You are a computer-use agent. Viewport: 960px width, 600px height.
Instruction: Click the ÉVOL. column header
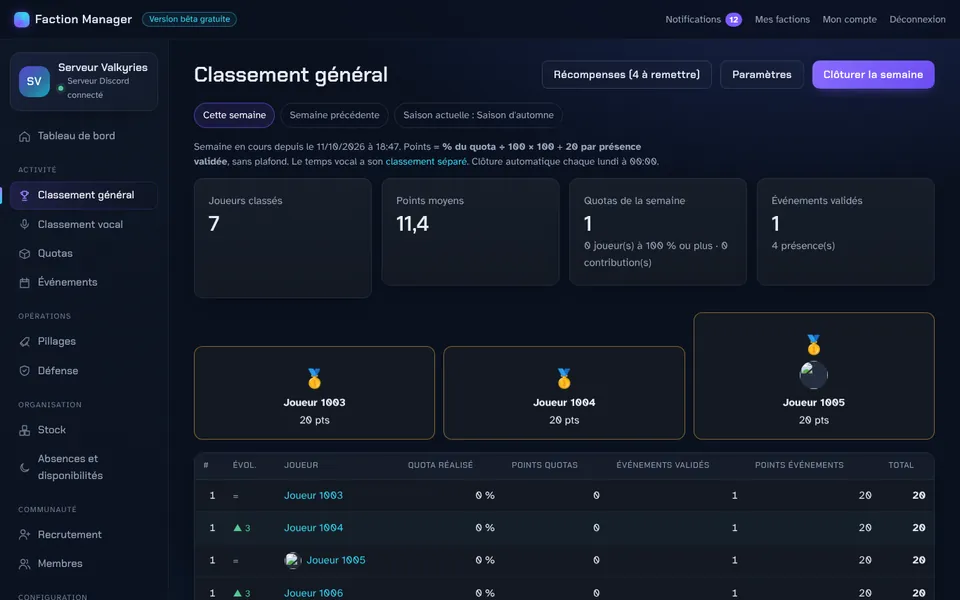pyautogui.click(x=244, y=465)
